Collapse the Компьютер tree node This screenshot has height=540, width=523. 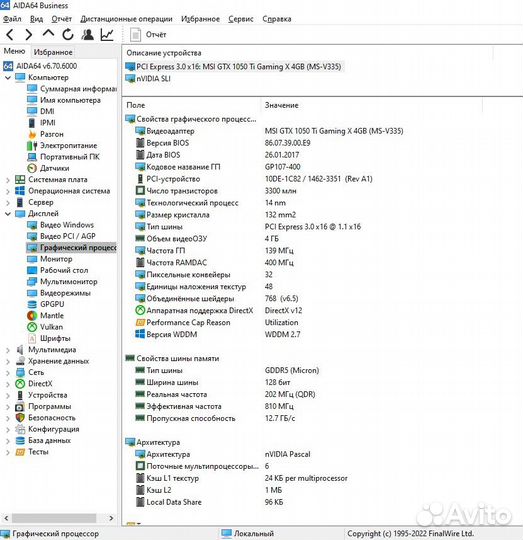(8, 77)
